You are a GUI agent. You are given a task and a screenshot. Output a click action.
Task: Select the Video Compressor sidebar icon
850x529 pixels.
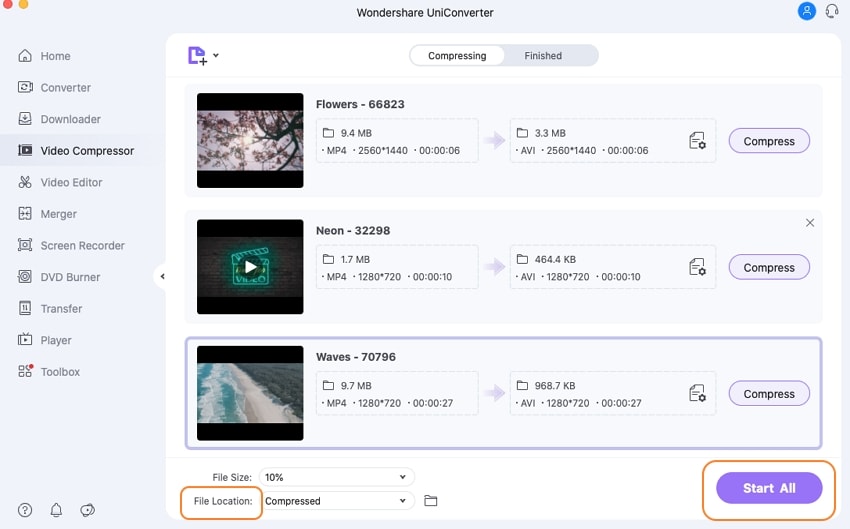coord(25,150)
